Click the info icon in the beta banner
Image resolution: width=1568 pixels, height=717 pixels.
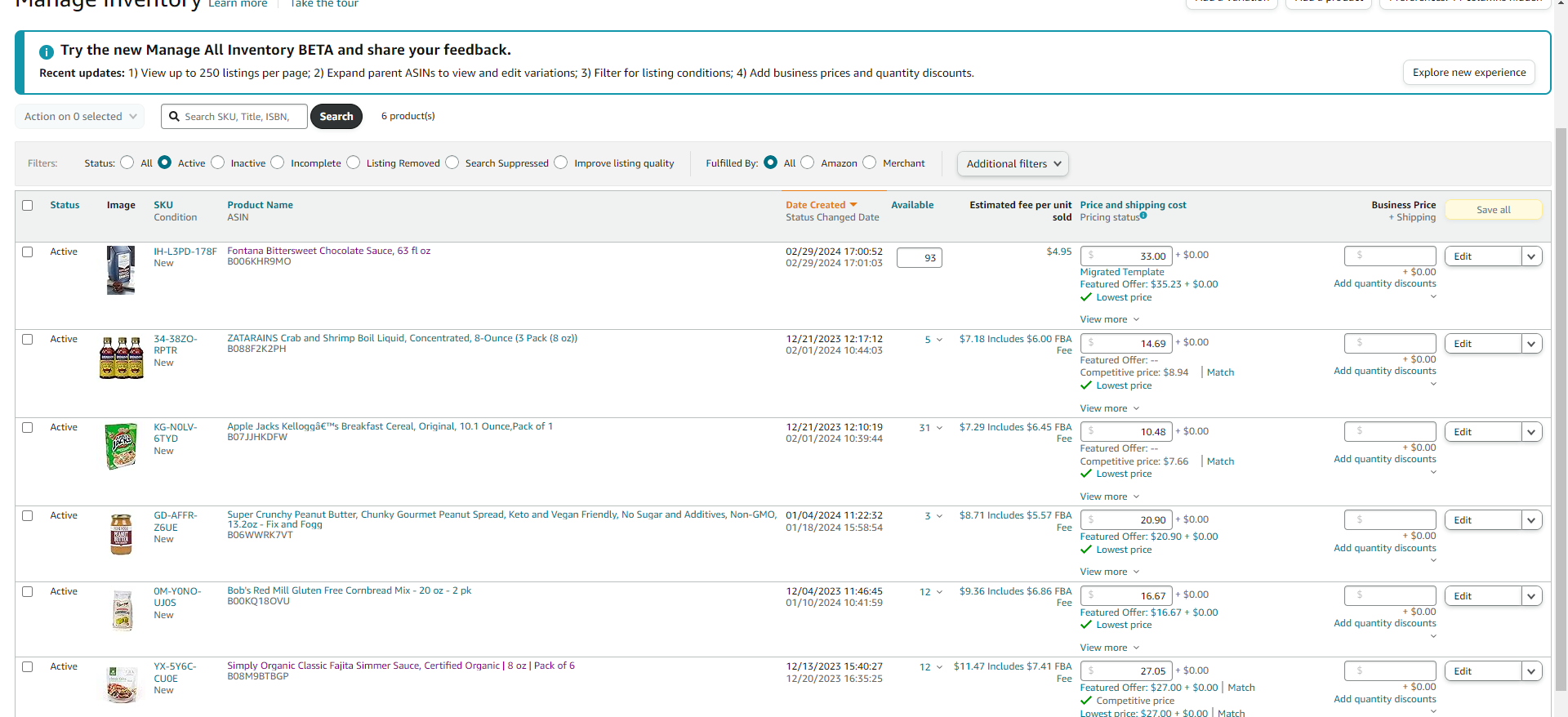point(47,51)
